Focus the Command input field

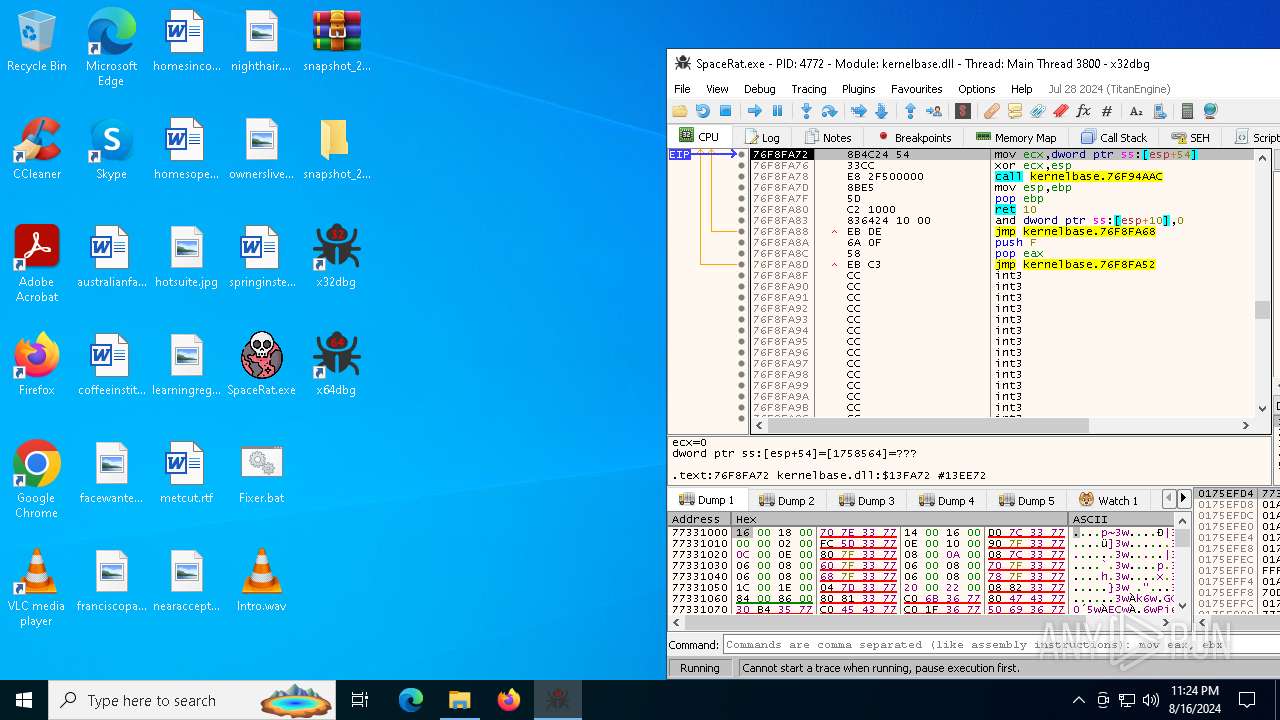coord(1000,645)
